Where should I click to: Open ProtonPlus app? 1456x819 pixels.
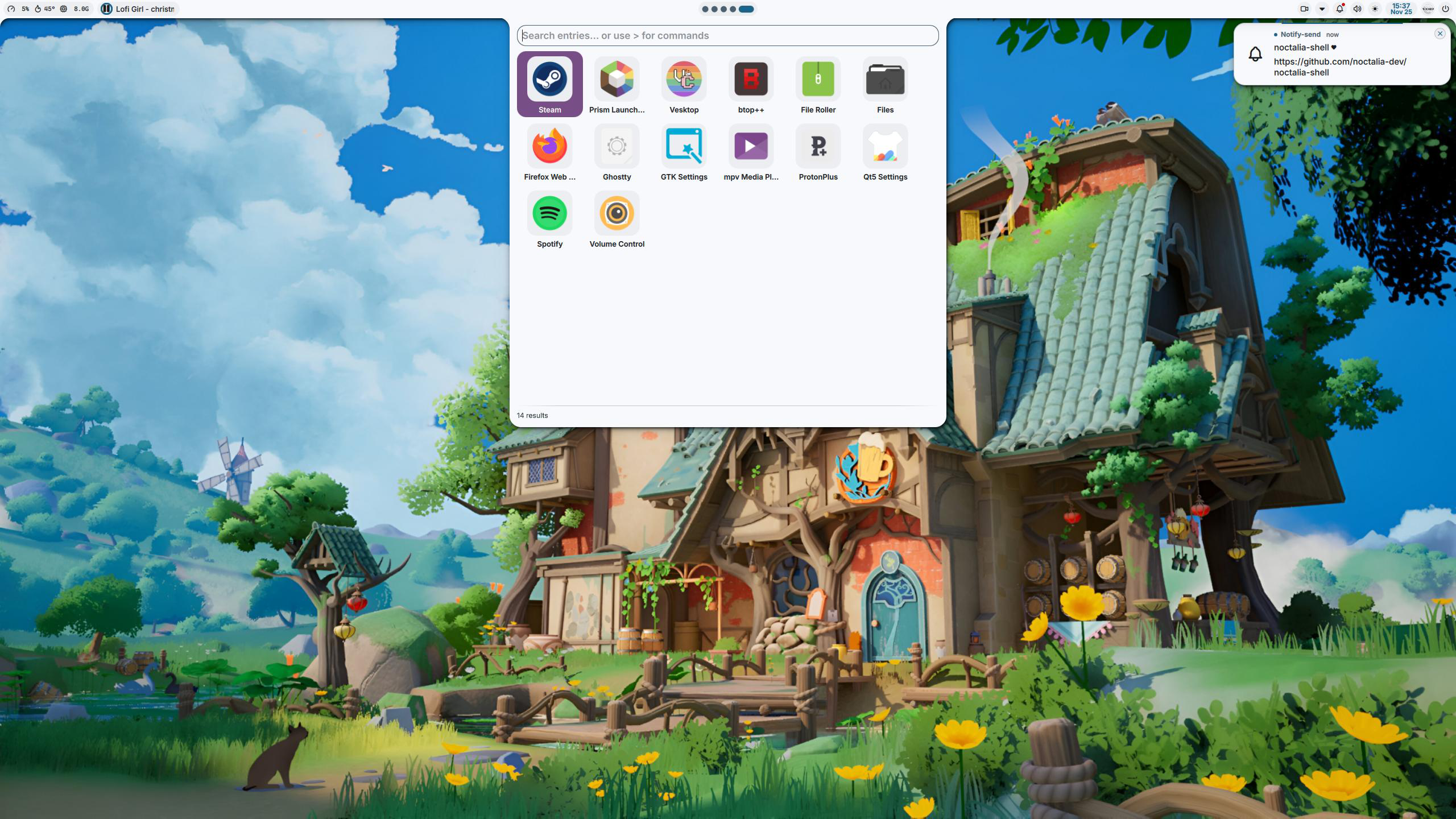tap(818, 151)
